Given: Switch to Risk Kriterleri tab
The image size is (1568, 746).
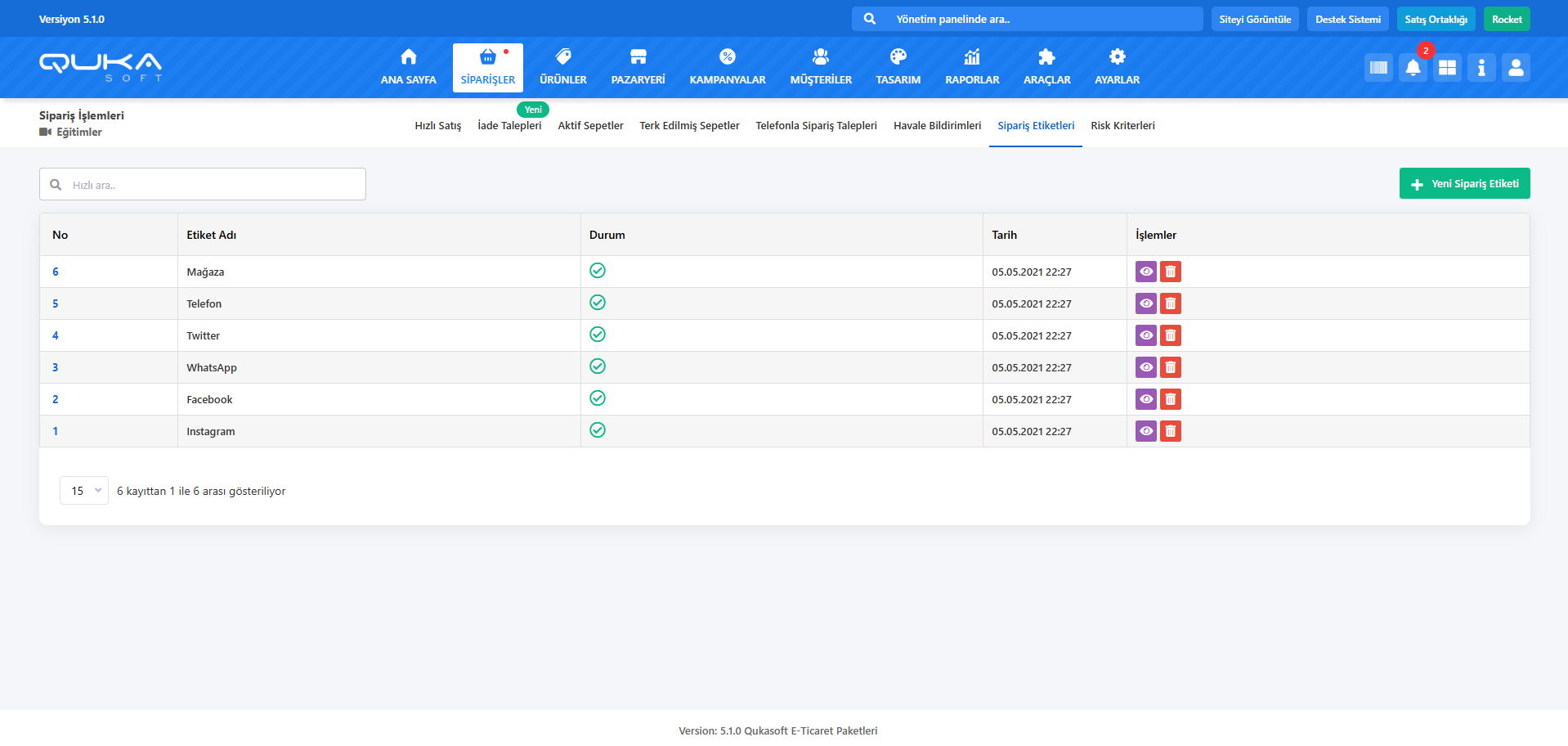Looking at the screenshot, I should [x=1122, y=126].
